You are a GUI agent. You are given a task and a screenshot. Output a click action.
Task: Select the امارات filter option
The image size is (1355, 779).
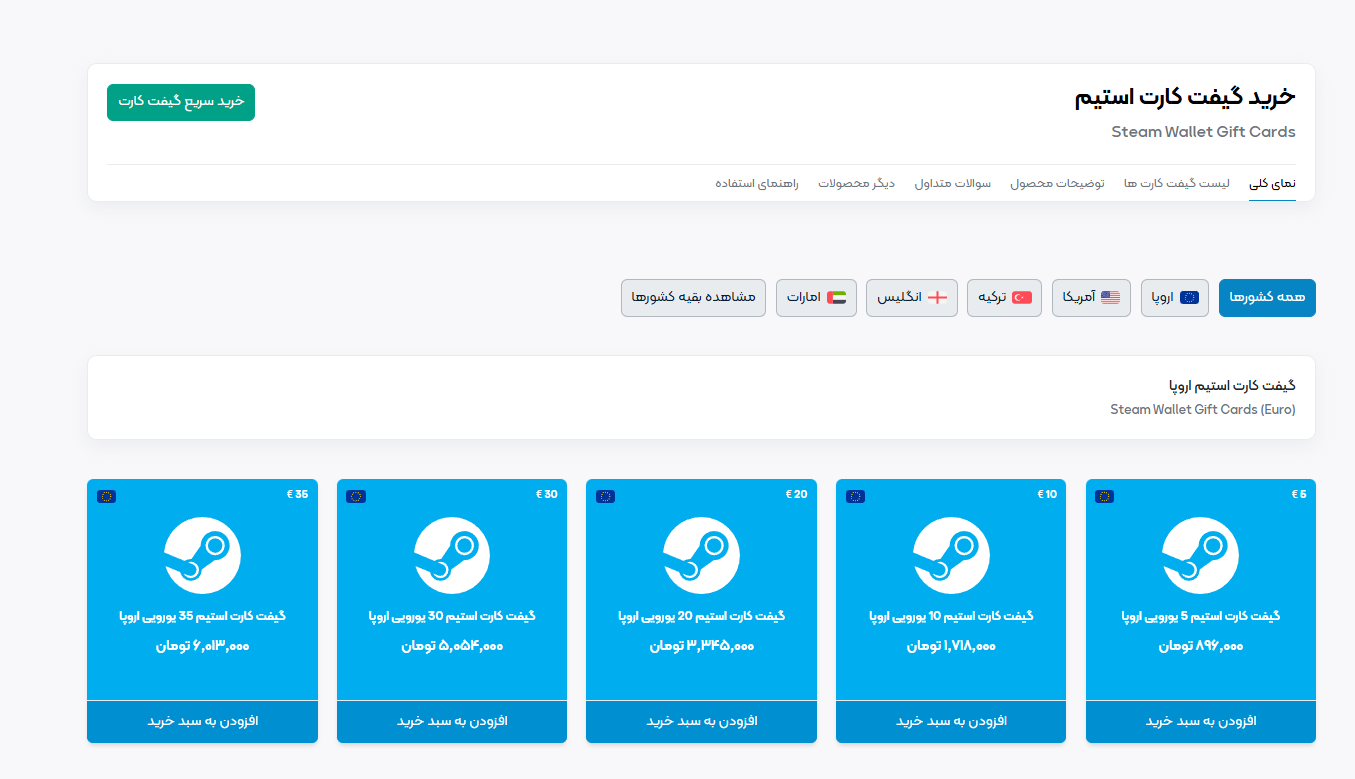click(x=816, y=297)
